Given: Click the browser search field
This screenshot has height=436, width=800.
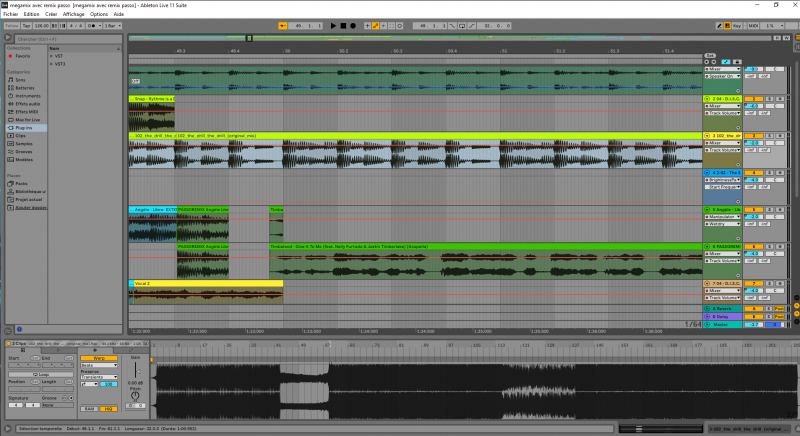Looking at the screenshot, I should pyautogui.click(x=60, y=38).
